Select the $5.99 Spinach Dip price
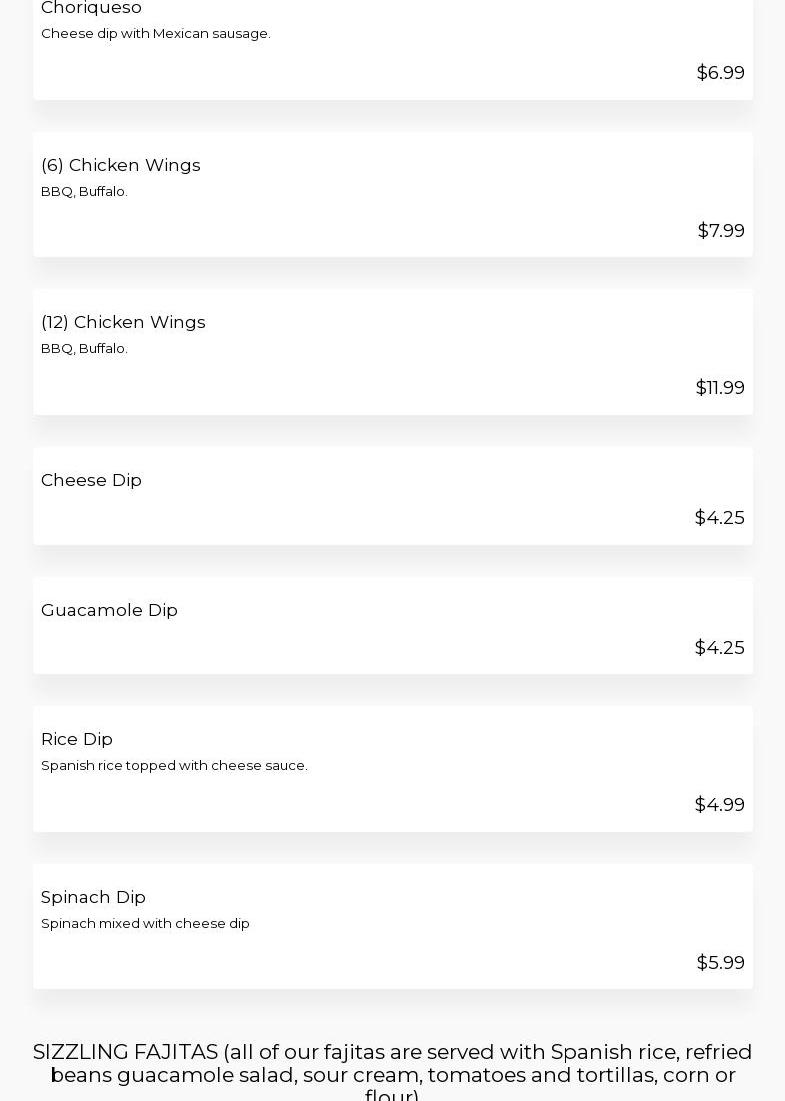 (x=720, y=963)
